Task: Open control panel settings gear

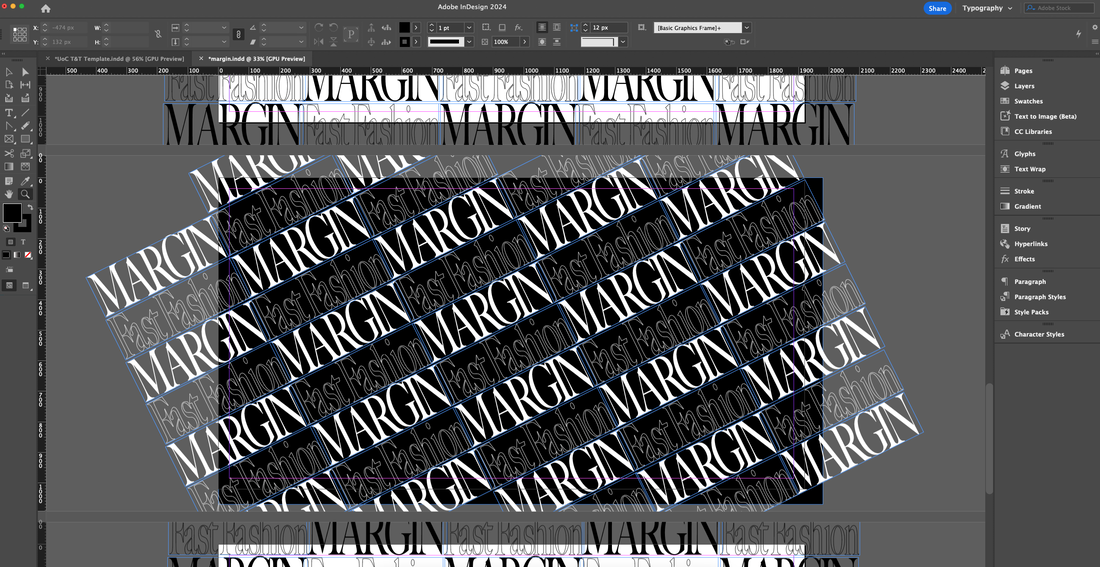Action: click(1095, 27)
